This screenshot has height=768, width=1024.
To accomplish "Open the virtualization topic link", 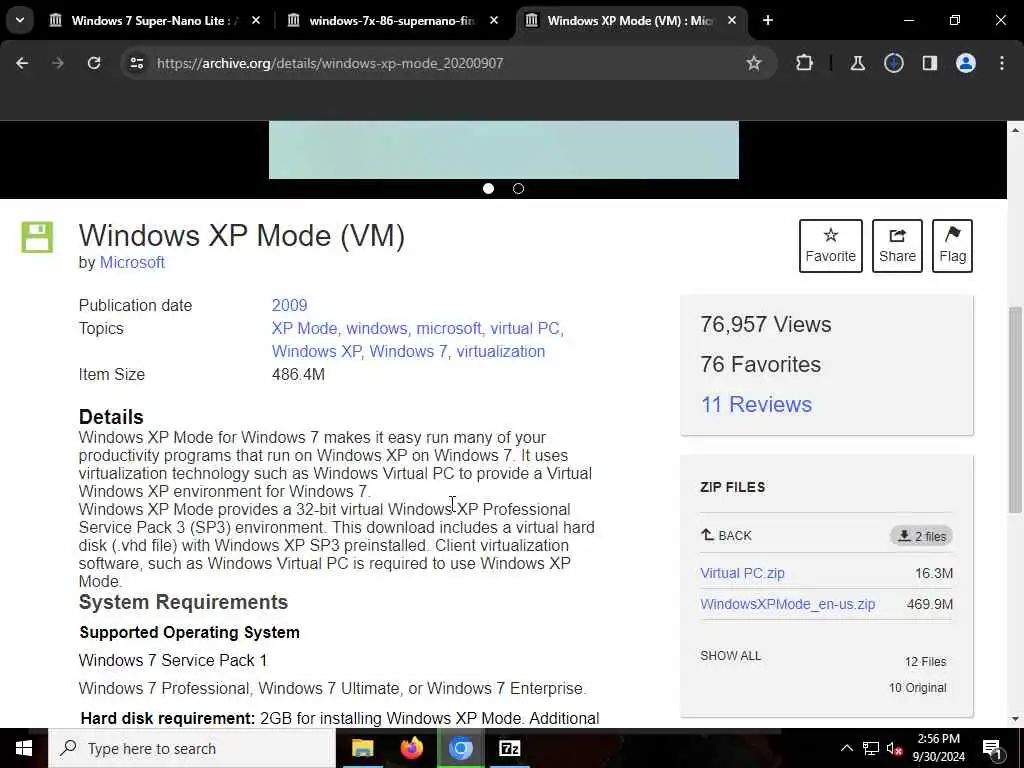I will click(x=501, y=351).
